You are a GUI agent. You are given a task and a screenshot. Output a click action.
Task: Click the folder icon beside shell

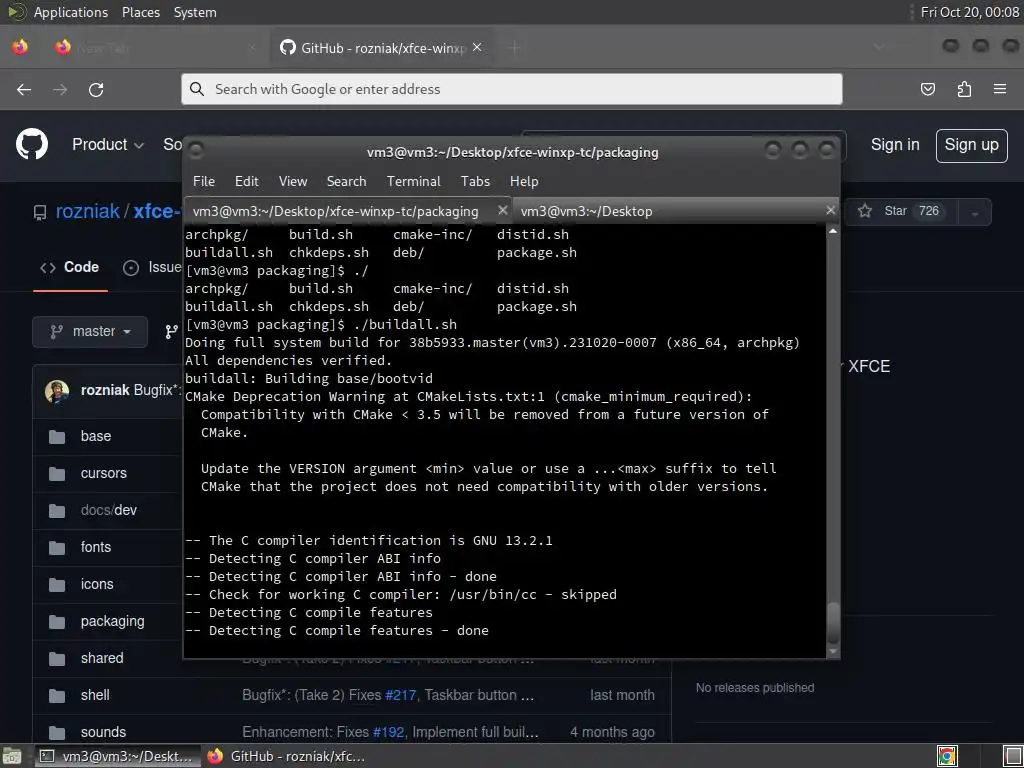[x=57, y=696]
